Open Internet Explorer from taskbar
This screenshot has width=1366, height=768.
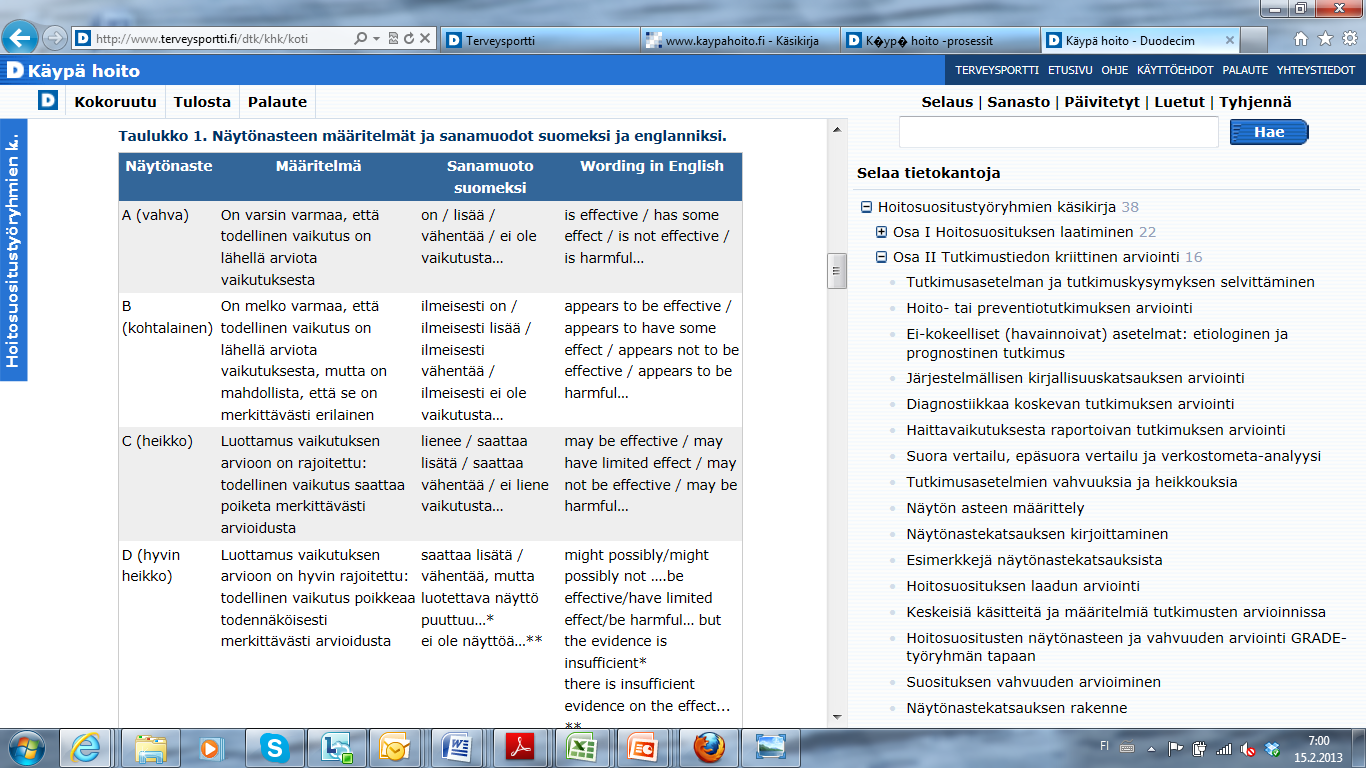(x=84, y=747)
